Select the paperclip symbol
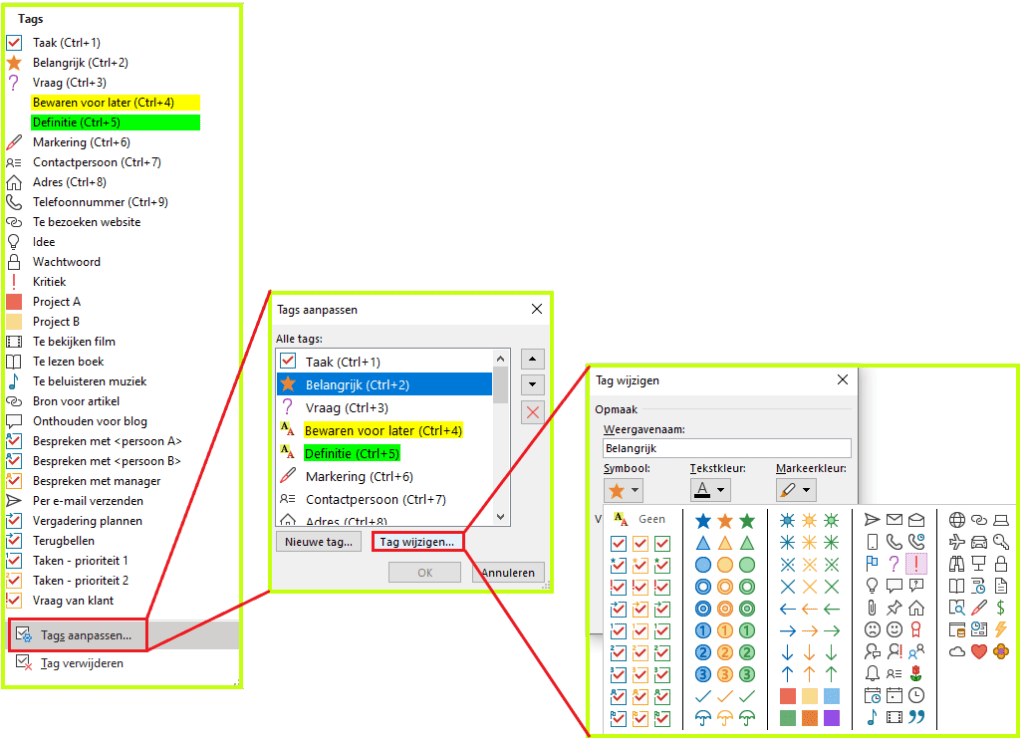The image size is (1024, 742). click(x=872, y=608)
